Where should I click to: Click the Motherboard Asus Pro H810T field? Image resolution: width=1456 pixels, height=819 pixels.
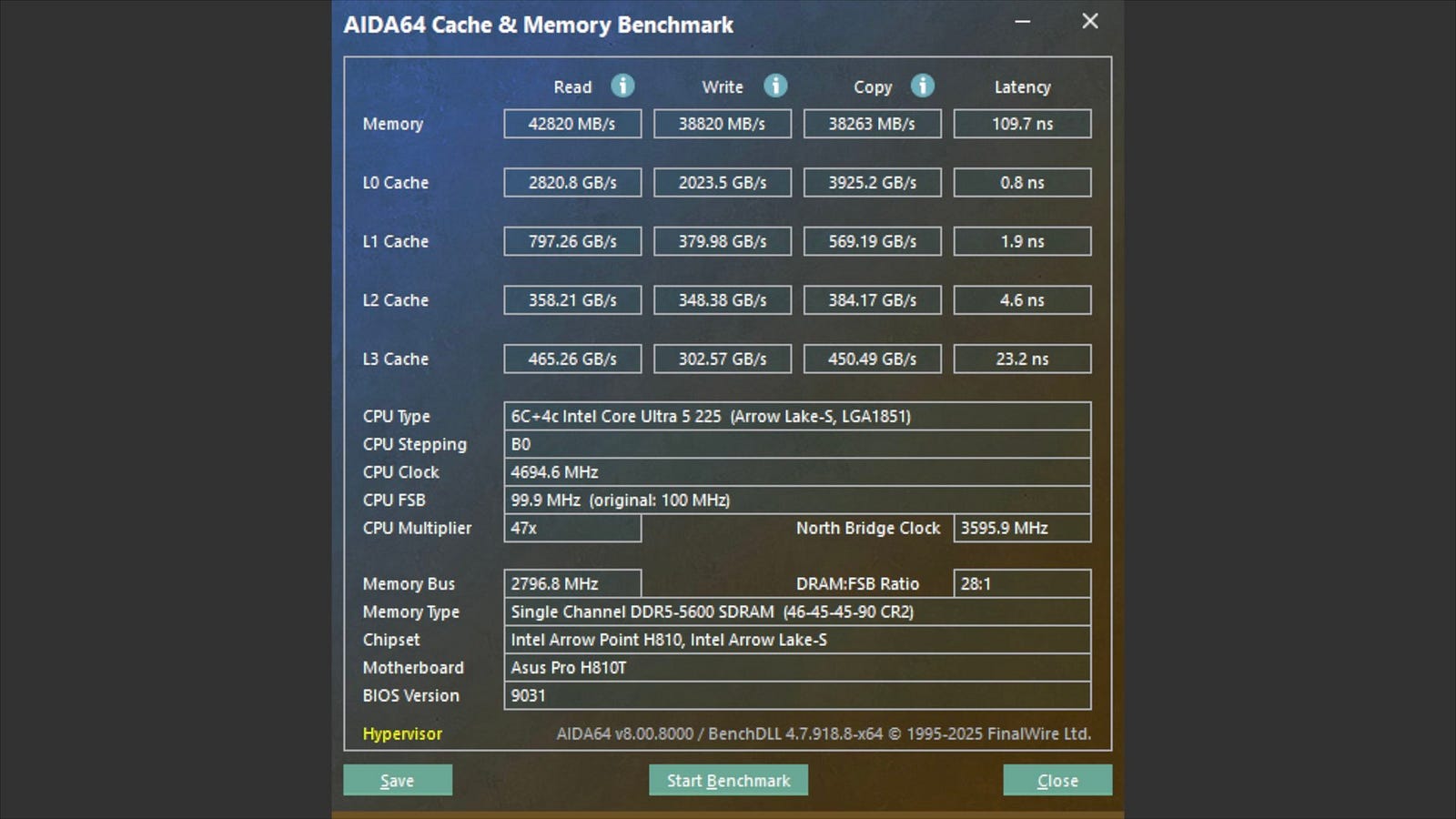[x=796, y=667]
